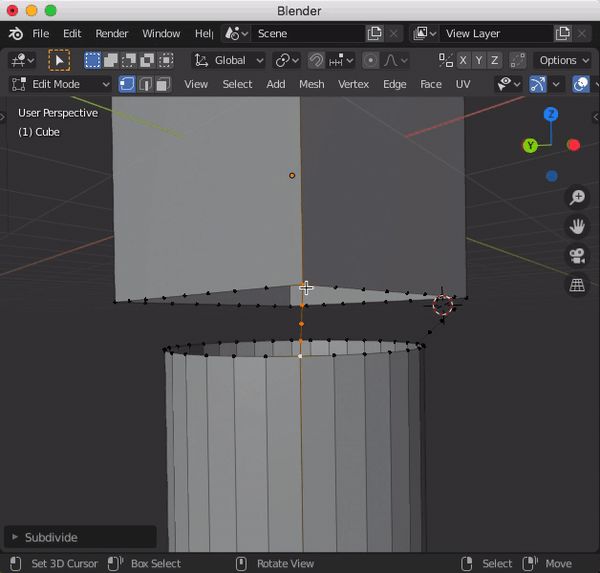Image resolution: width=600 pixels, height=573 pixels.
Task: Click the blue Z axis gizmo ball
Action: click(x=551, y=114)
